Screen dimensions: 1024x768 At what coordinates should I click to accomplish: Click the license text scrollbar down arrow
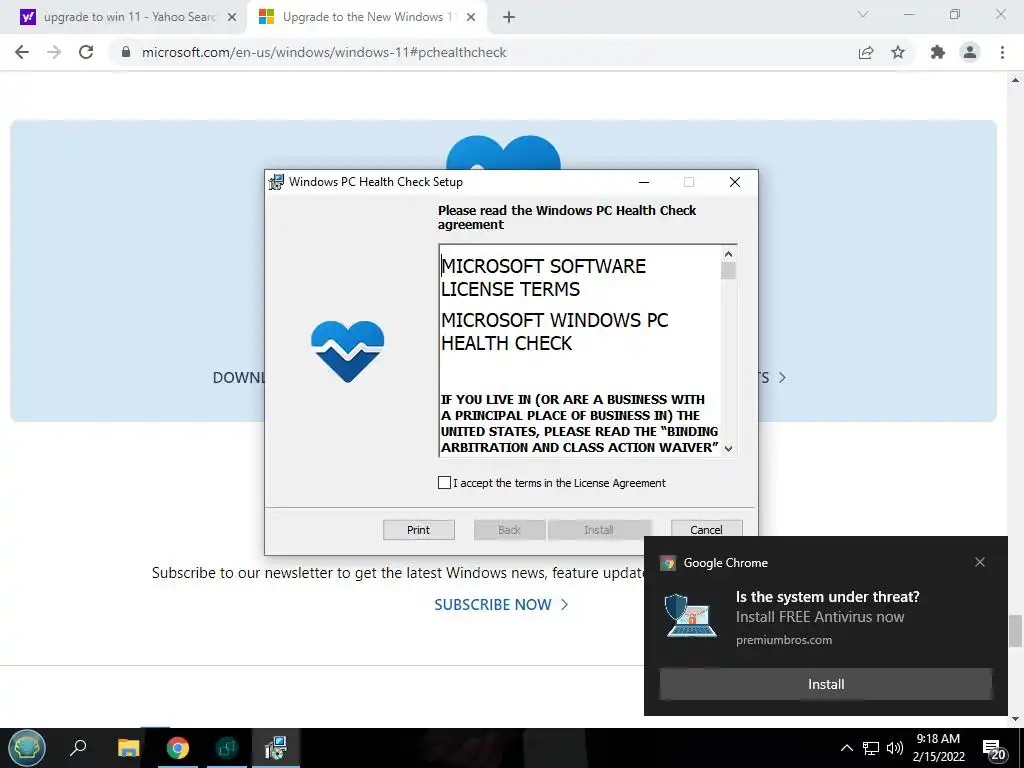(x=729, y=449)
